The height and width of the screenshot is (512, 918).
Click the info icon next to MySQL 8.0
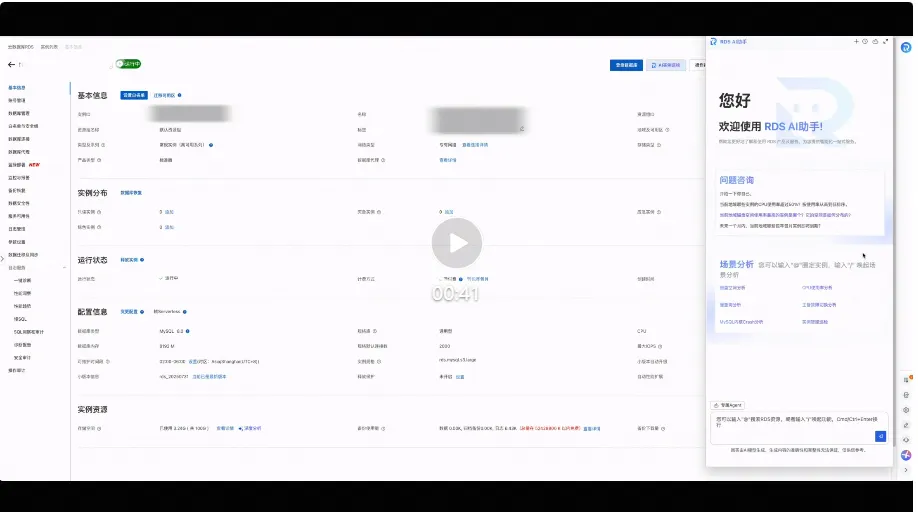tap(187, 331)
